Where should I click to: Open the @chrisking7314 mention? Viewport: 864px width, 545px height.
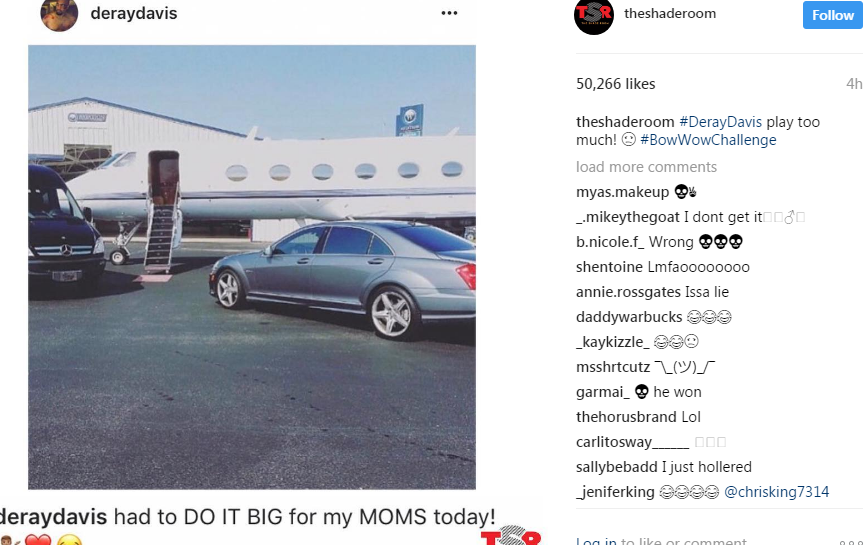click(x=776, y=492)
